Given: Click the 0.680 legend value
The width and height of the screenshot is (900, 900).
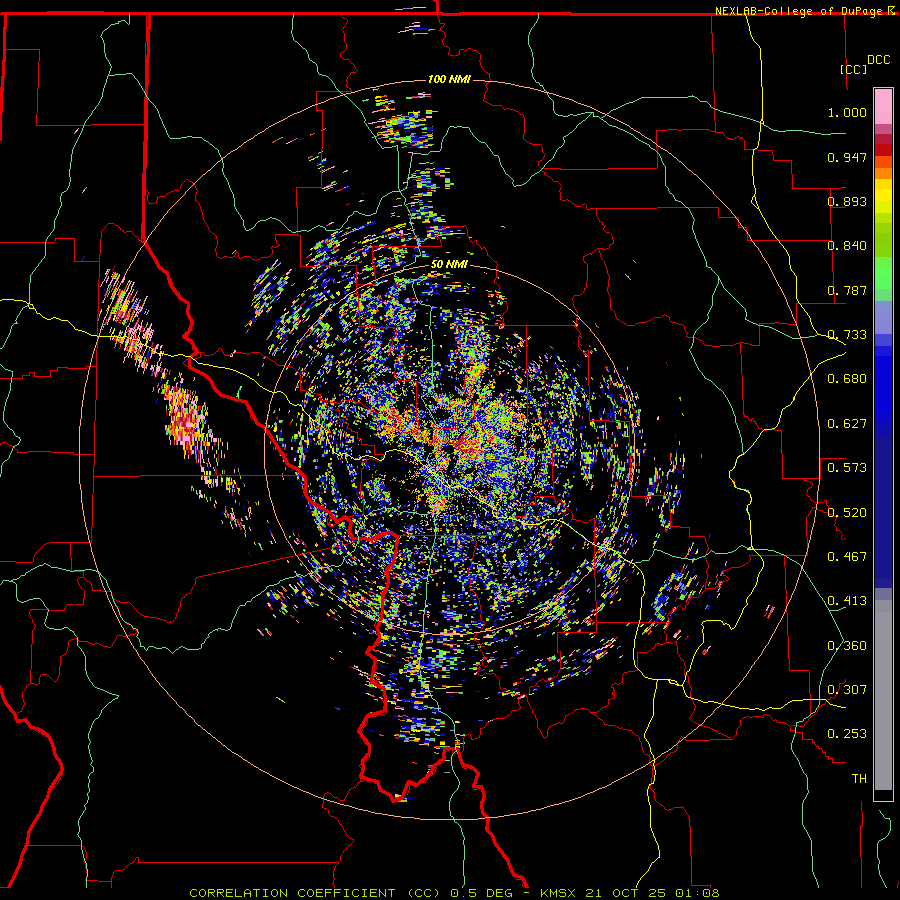Looking at the screenshot, I should pyautogui.click(x=847, y=379).
